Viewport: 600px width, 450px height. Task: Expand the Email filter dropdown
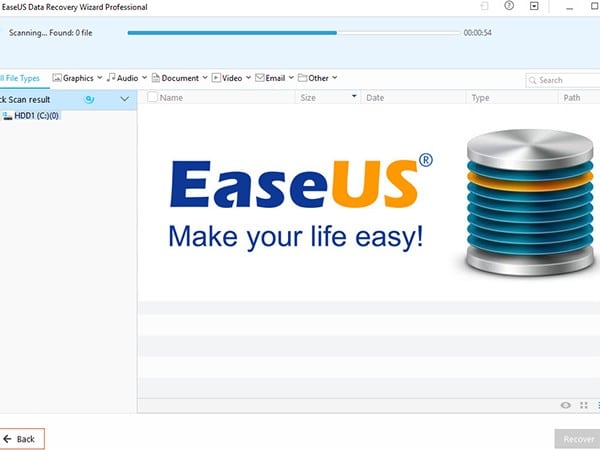click(291, 78)
